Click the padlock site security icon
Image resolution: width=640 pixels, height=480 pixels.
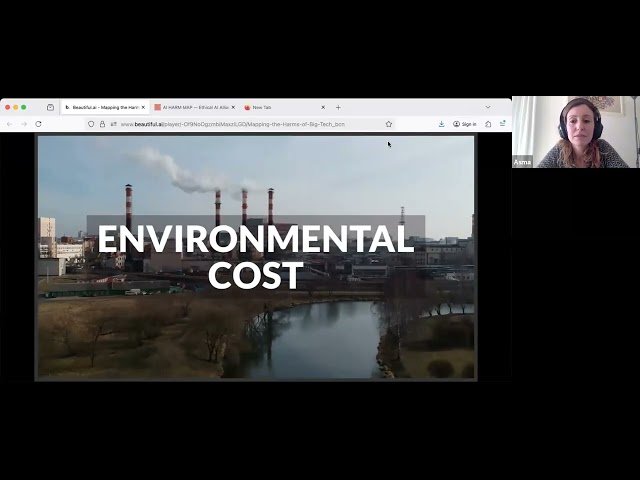(102, 124)
